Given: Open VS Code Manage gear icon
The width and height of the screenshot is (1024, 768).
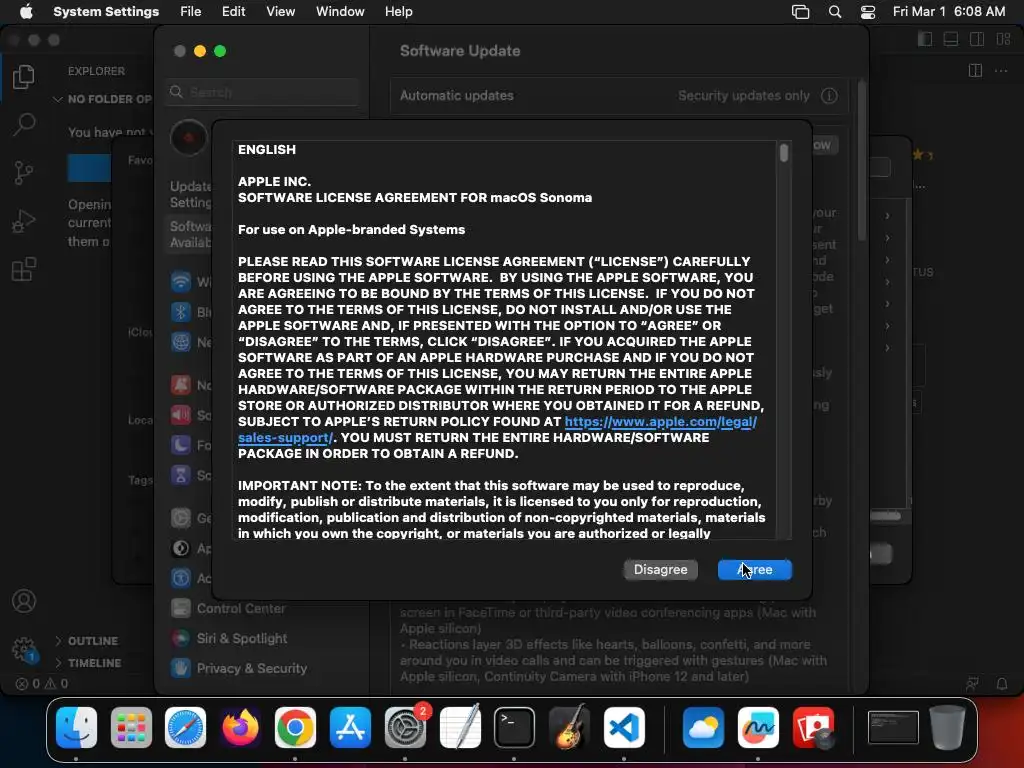Looking at the screenshot, I should [24, 648].
